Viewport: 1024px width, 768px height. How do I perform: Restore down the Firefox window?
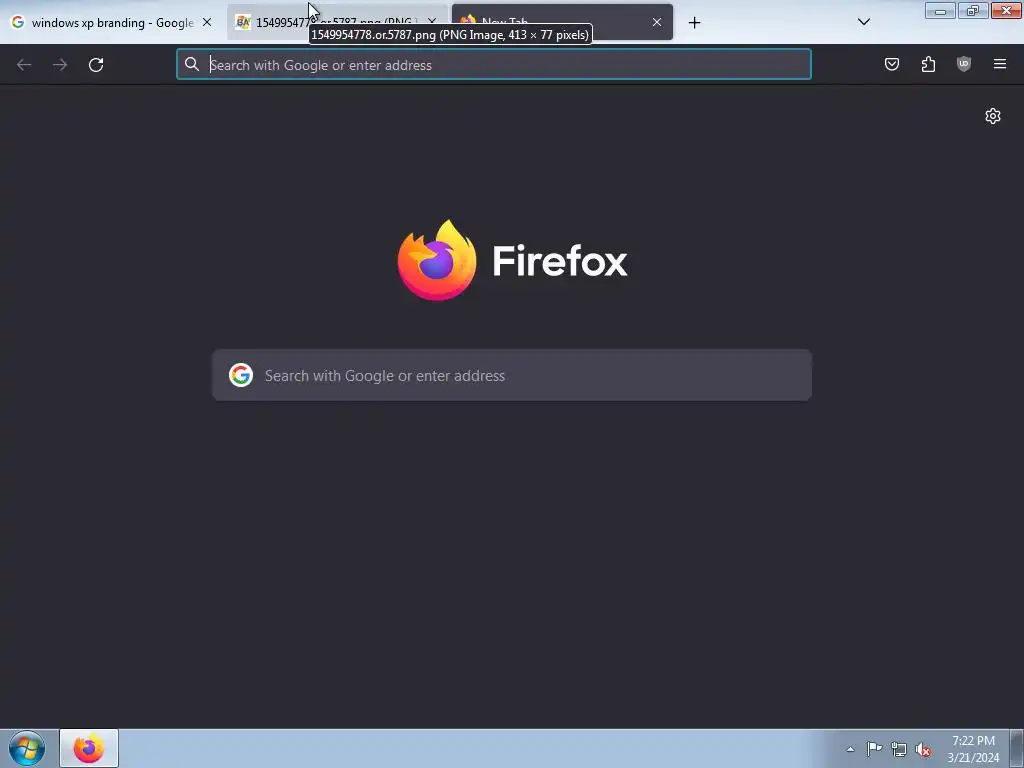[973, 11]
